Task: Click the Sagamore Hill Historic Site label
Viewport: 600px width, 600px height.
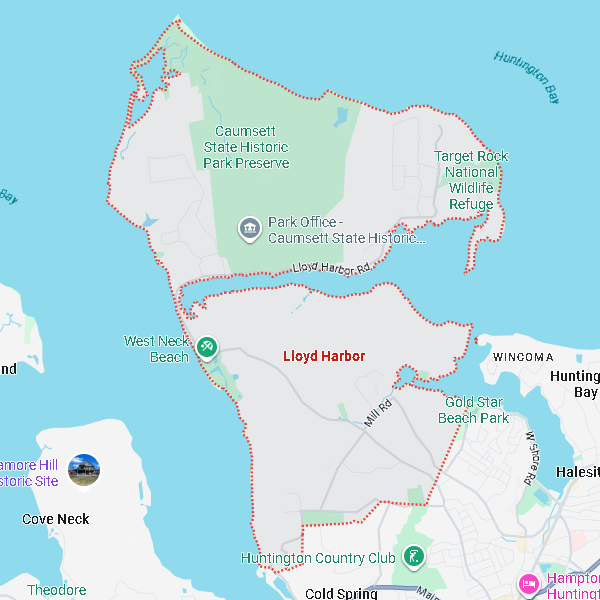Action: (29, 473)
